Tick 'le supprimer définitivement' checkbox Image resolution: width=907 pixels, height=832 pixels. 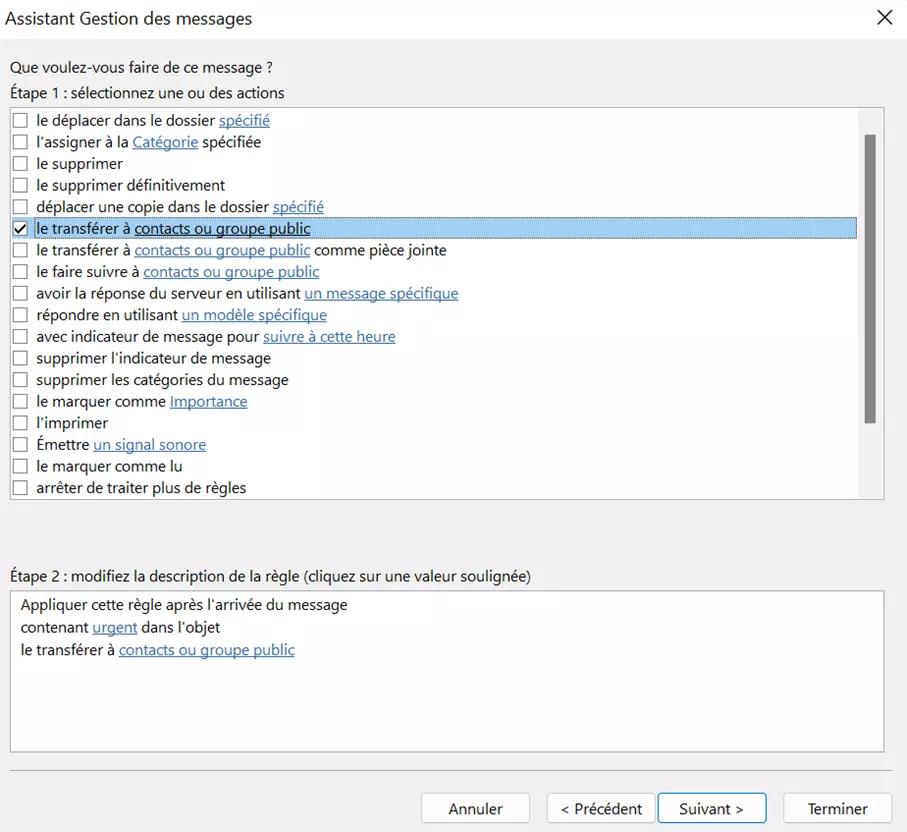tap(20, 185)
